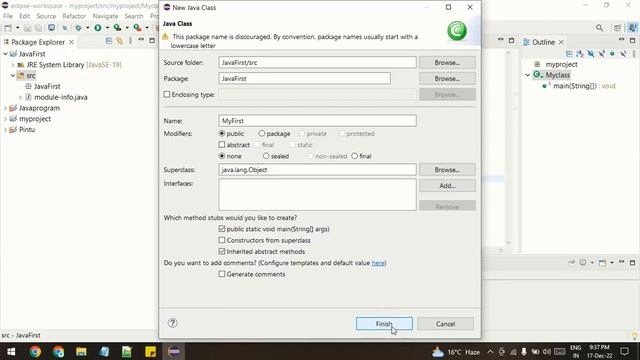This screenshot has height=360, width=640.
Task: Check the abstract modifier checkbox
Action: point(222,144)
